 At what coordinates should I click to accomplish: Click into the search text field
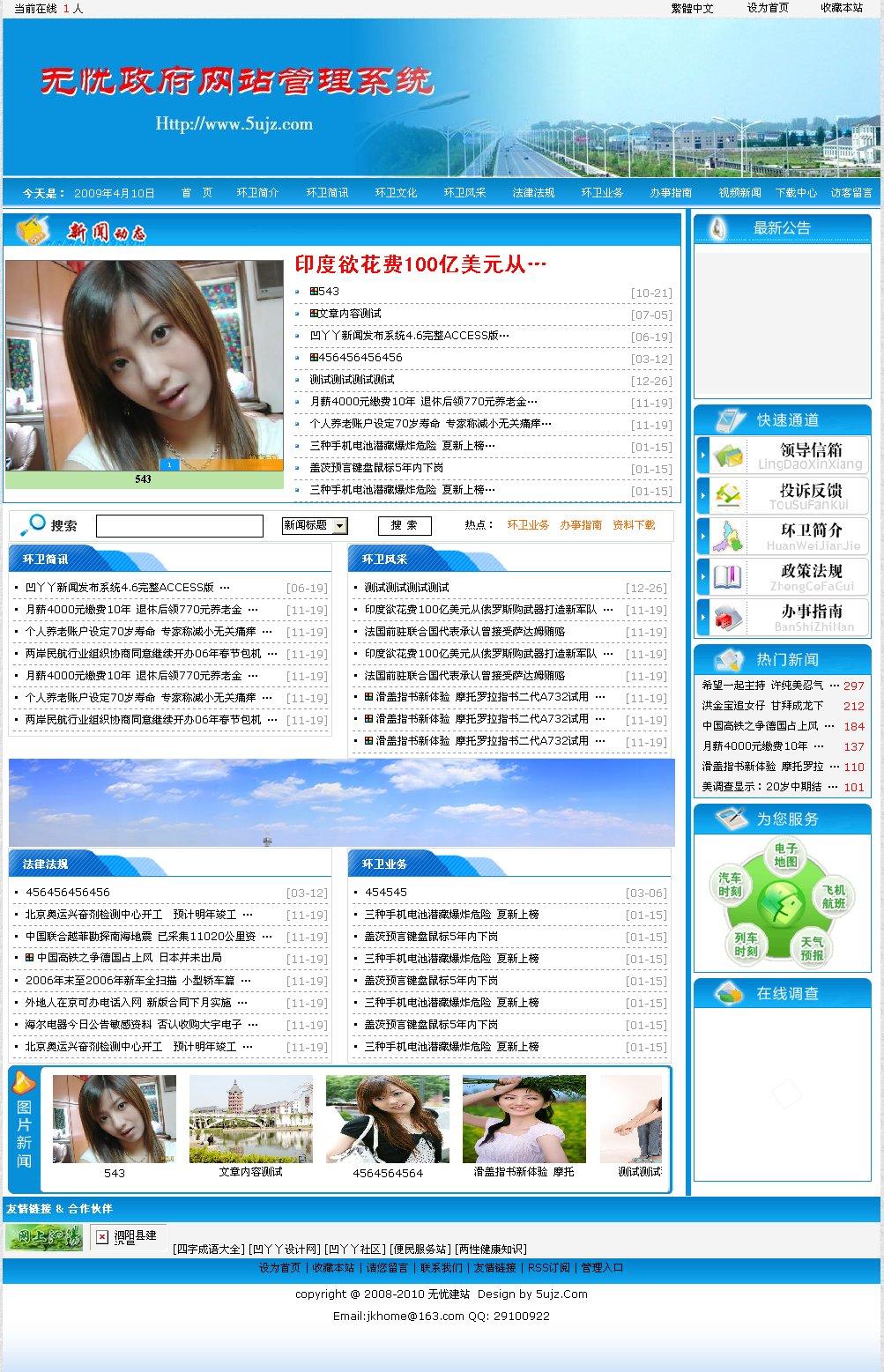[179, 526]
